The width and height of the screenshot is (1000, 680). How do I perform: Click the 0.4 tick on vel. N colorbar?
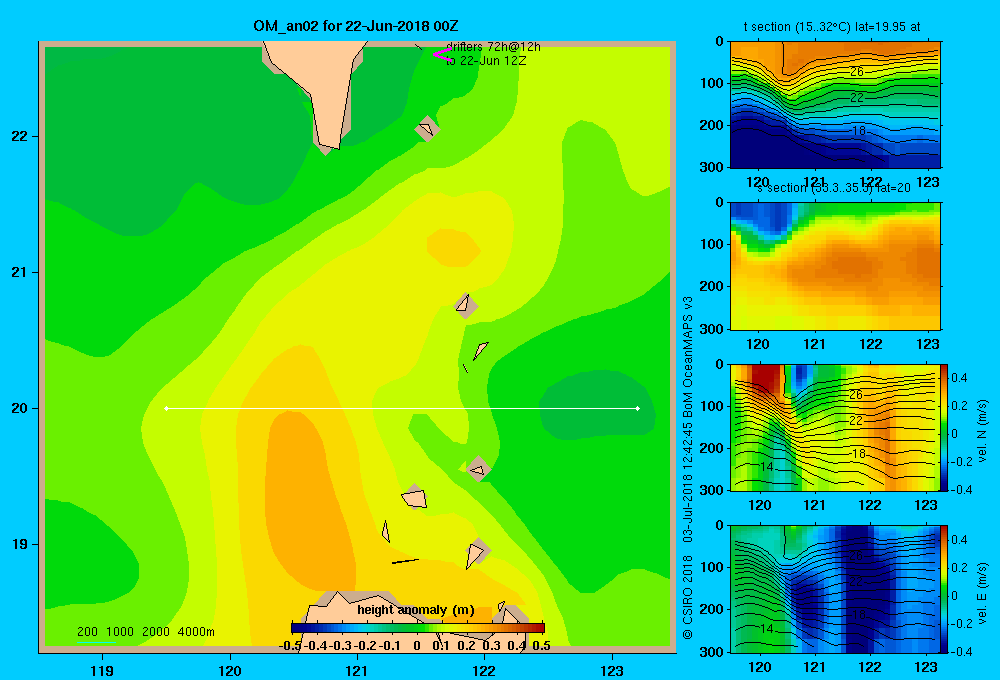(x=959, y=378)
